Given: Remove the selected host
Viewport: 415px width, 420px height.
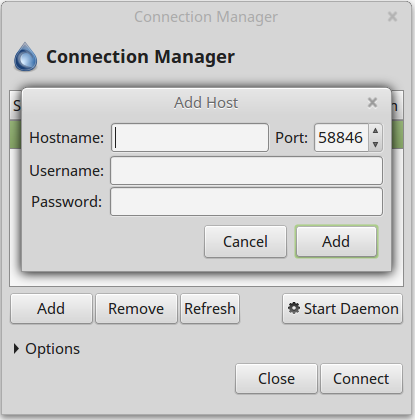Looking at the screenshot, I should 136,308.
